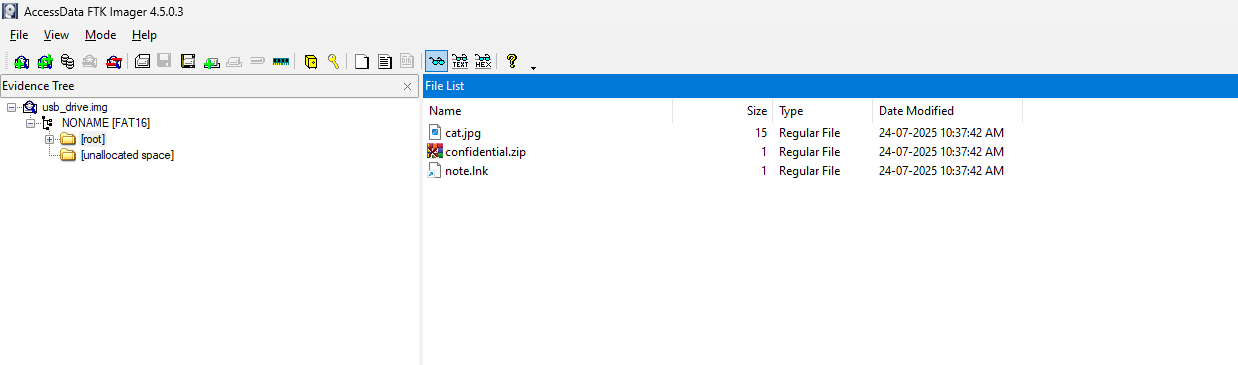Open the Help menu
Screen dimensions: 1238x365
pyautogui.click(x=144, y=35)
